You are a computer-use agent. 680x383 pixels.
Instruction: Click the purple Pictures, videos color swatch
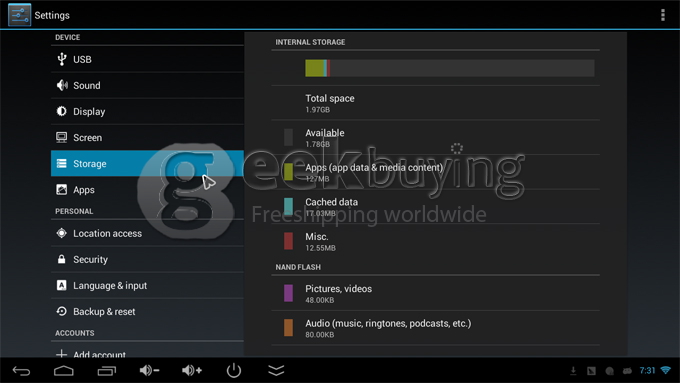[288, 293]
